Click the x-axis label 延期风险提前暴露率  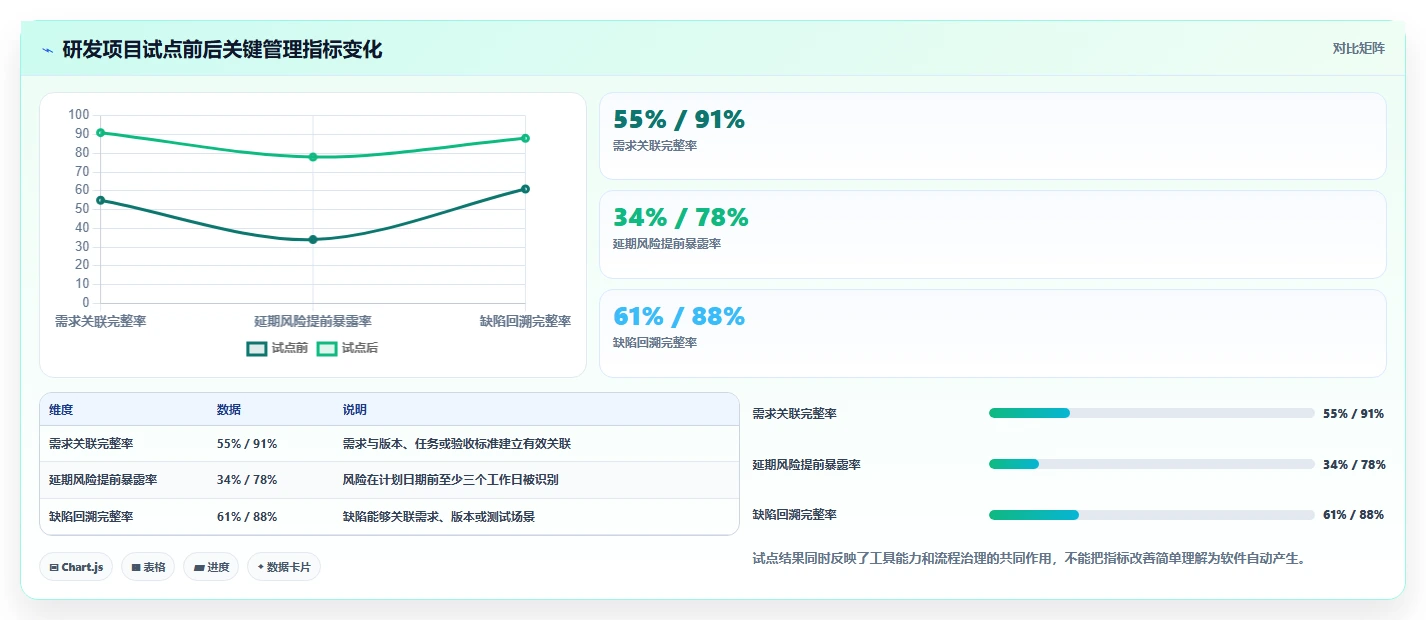[313, 321]
